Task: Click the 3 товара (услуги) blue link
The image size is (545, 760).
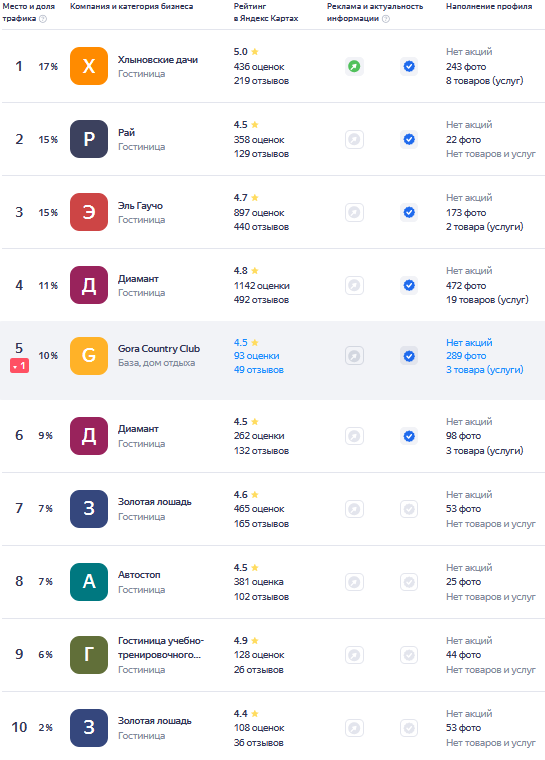Action: click(x=485, y=370)
